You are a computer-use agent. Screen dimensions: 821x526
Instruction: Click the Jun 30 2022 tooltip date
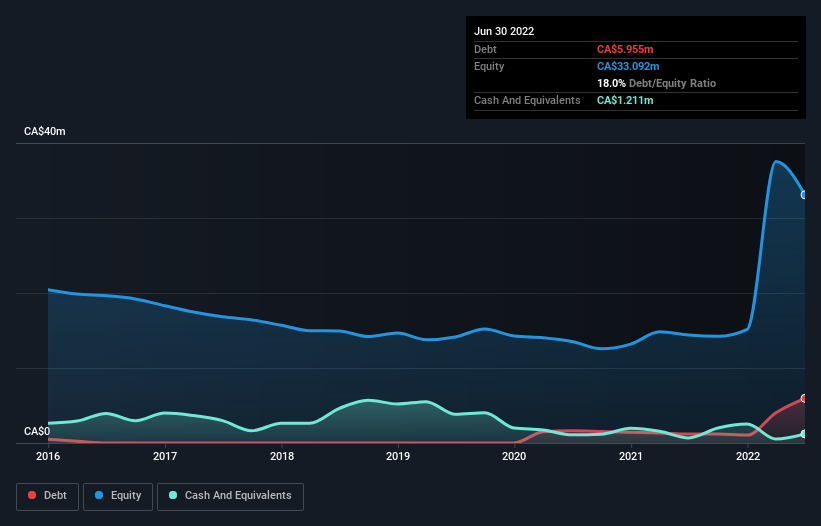coord(504,31)
